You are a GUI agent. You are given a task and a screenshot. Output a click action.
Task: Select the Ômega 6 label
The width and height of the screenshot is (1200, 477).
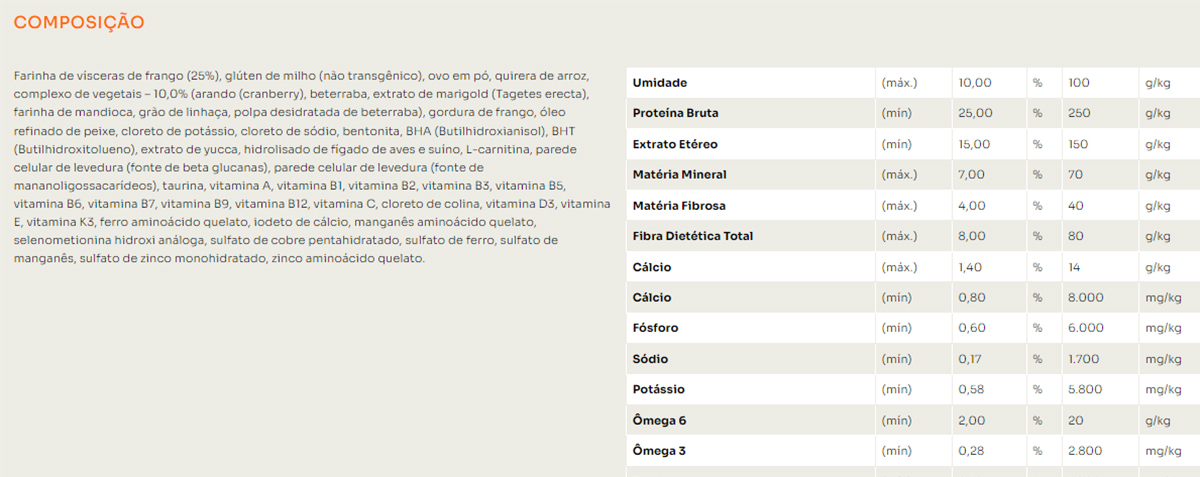click(x=659, y=420)
